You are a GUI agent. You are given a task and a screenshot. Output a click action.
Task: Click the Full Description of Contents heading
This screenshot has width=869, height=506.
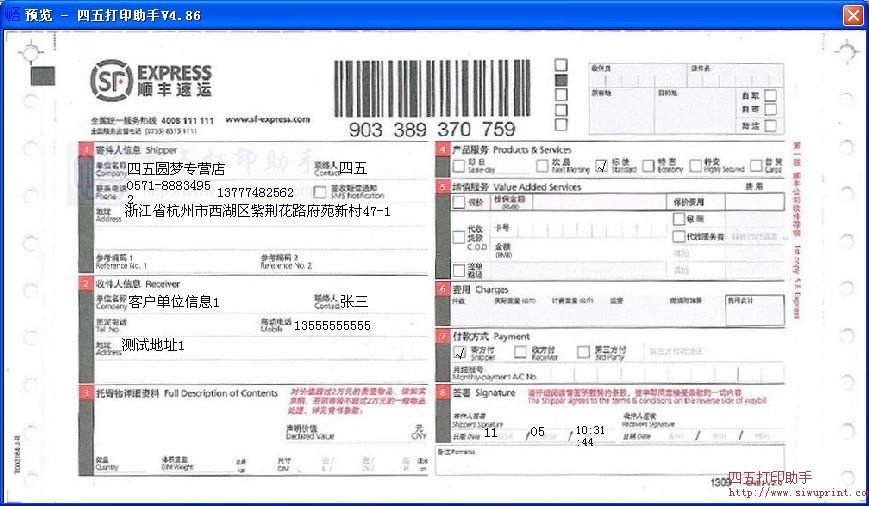pos(187,393)
